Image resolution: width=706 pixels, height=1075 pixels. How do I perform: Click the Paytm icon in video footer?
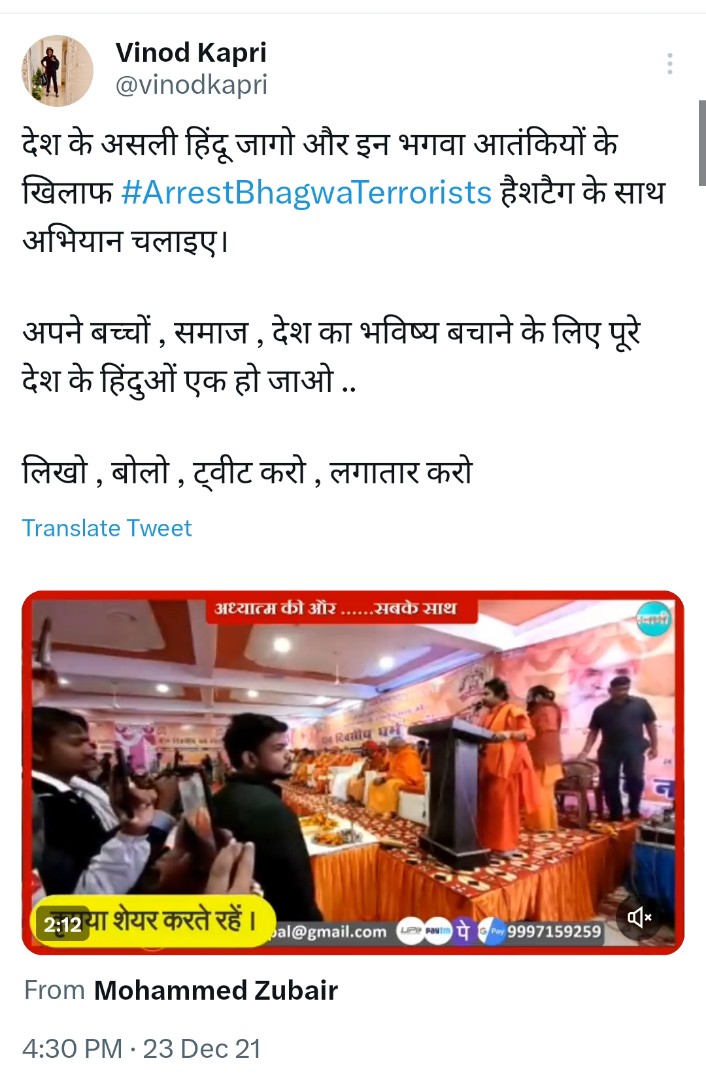coord(437,932)
